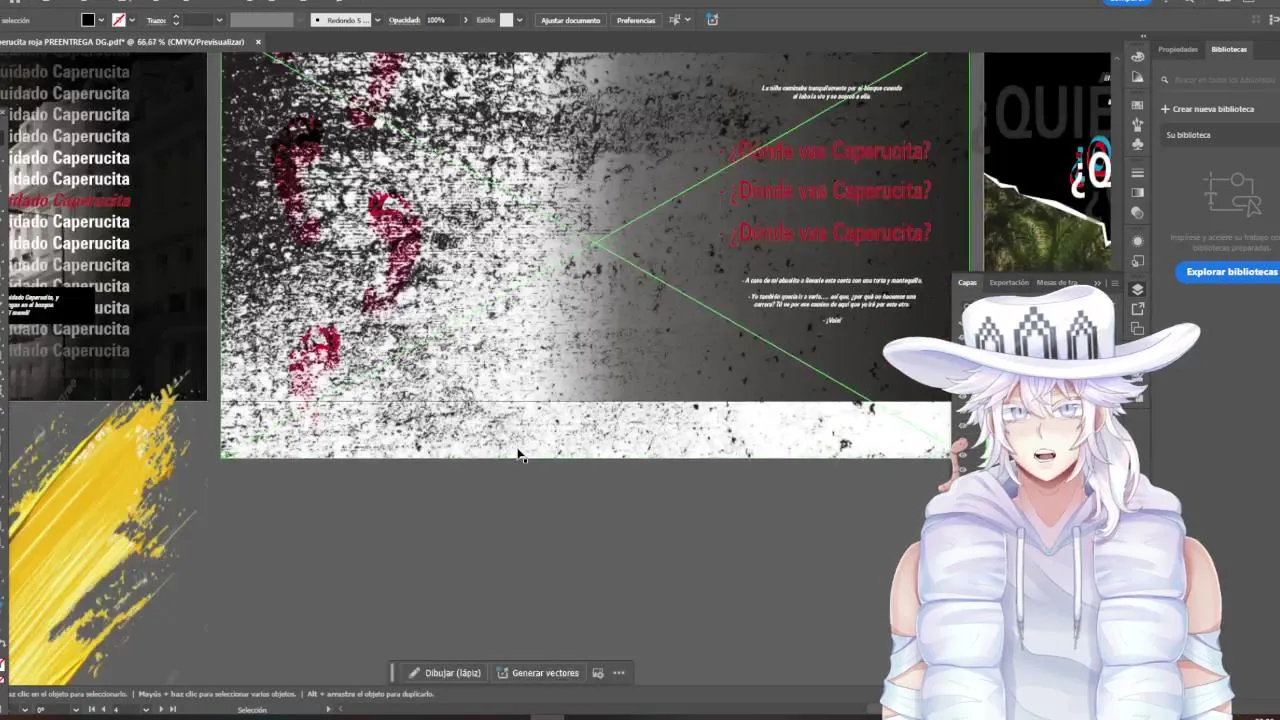Click the Opacidad 100% input field
1280x720 pixels.
point(440,20)
